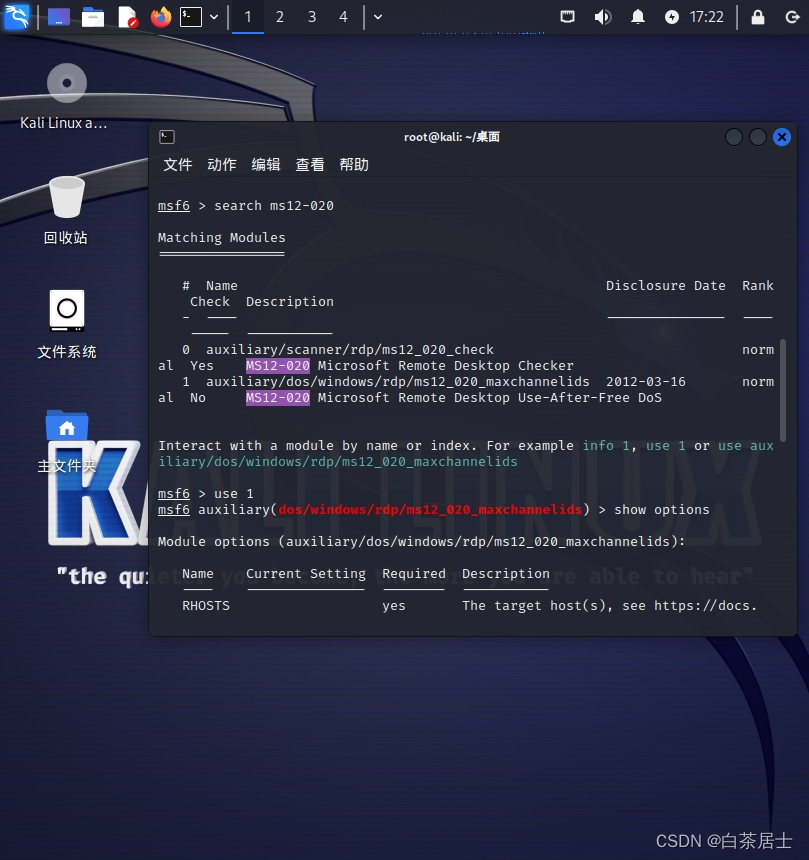Click the power manager lightning icon
This screenshot has width=809, height=860.
click(x=672, y=17)
